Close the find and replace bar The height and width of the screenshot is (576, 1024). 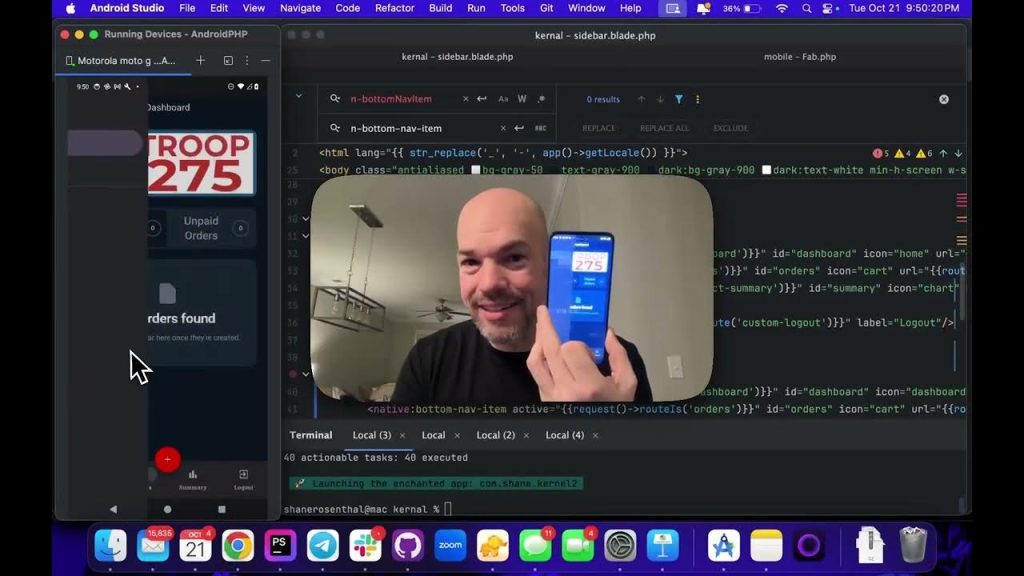tap(943, 99)
